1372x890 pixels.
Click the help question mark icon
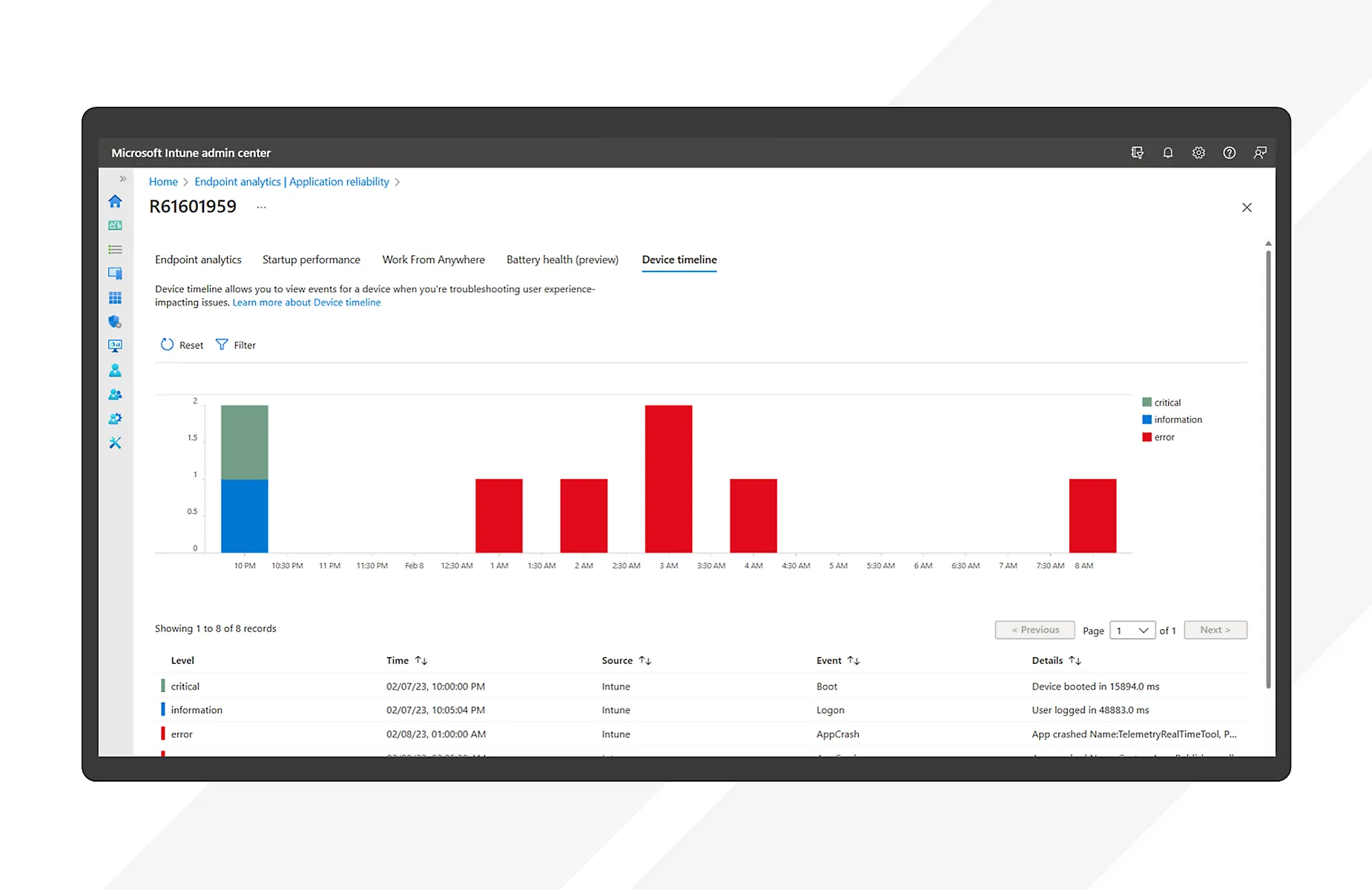[1230, 153]
